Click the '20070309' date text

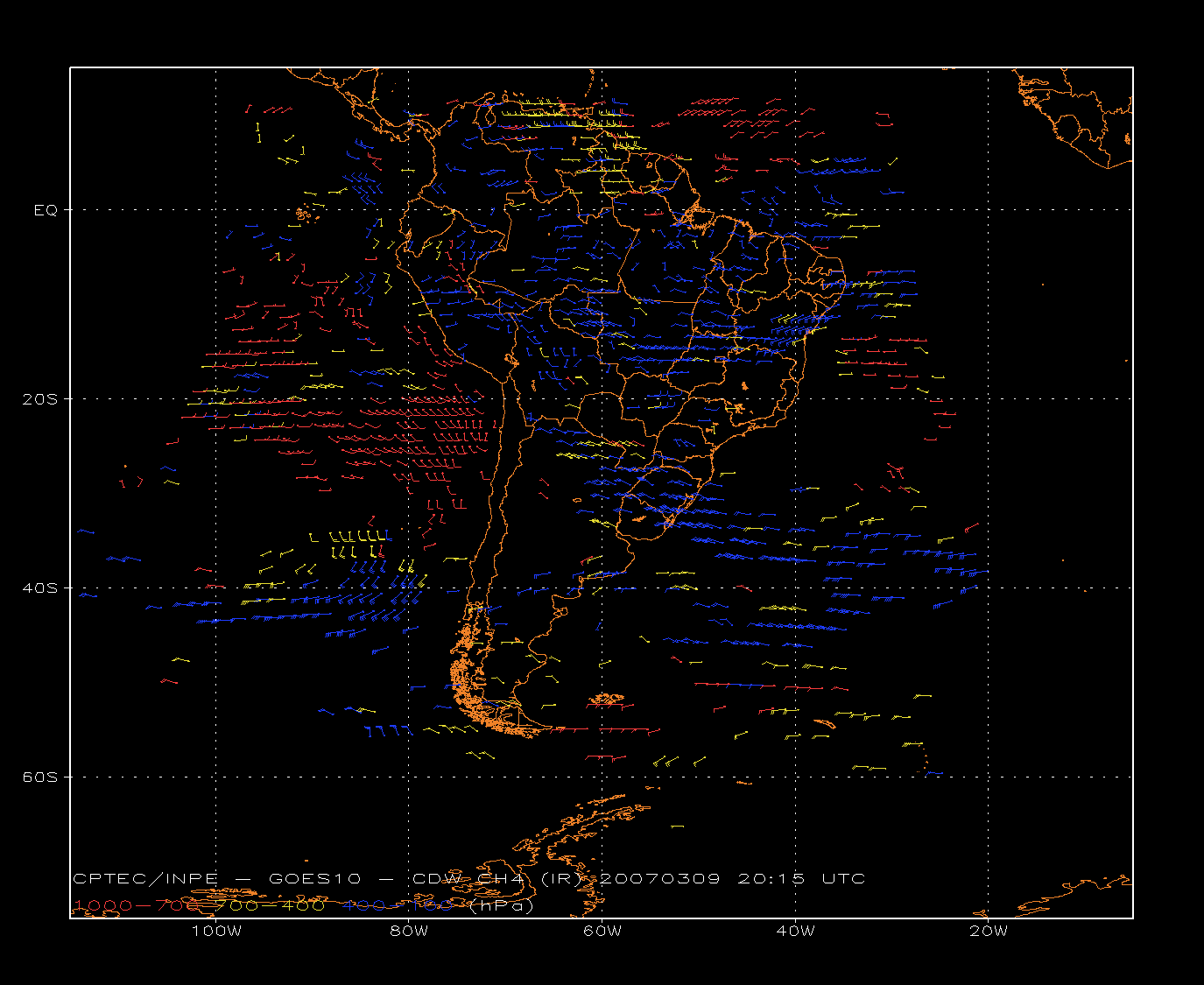point(661,879)
